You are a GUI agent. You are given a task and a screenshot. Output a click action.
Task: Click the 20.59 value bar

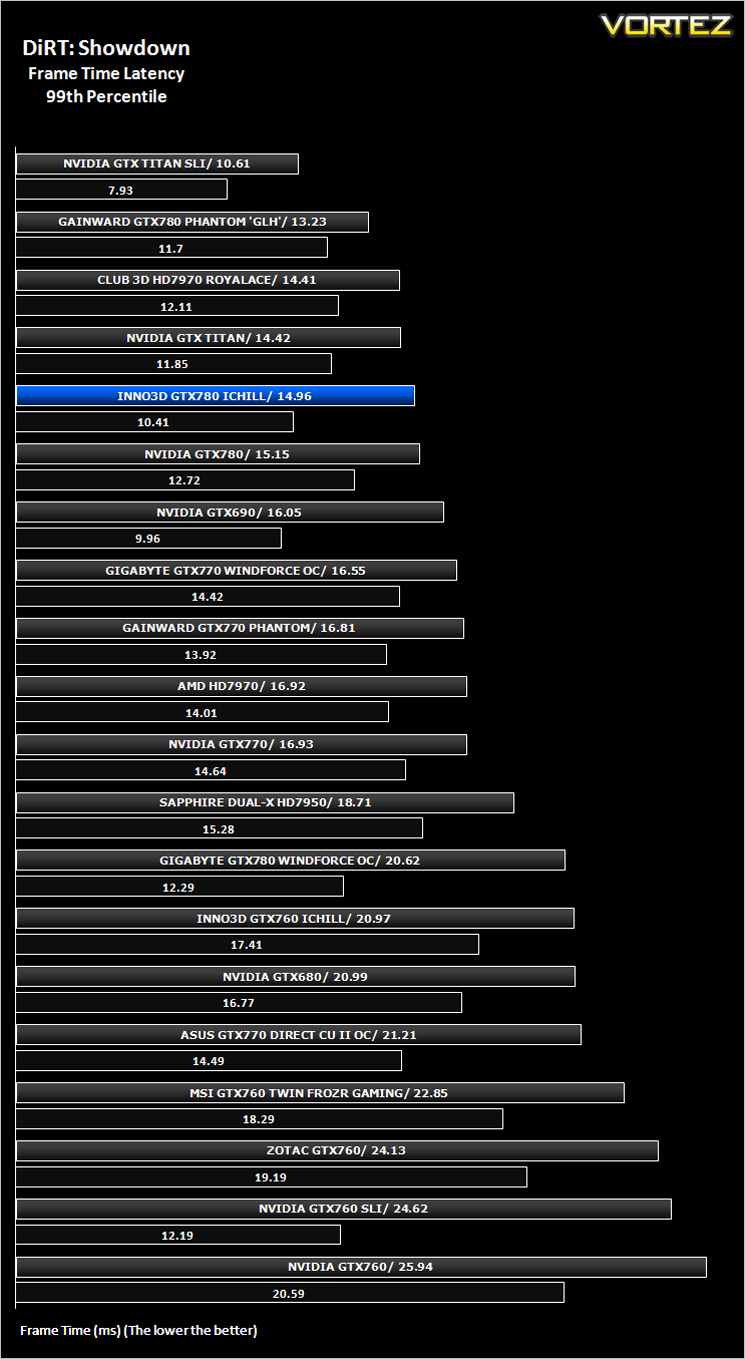[290, 1292]
